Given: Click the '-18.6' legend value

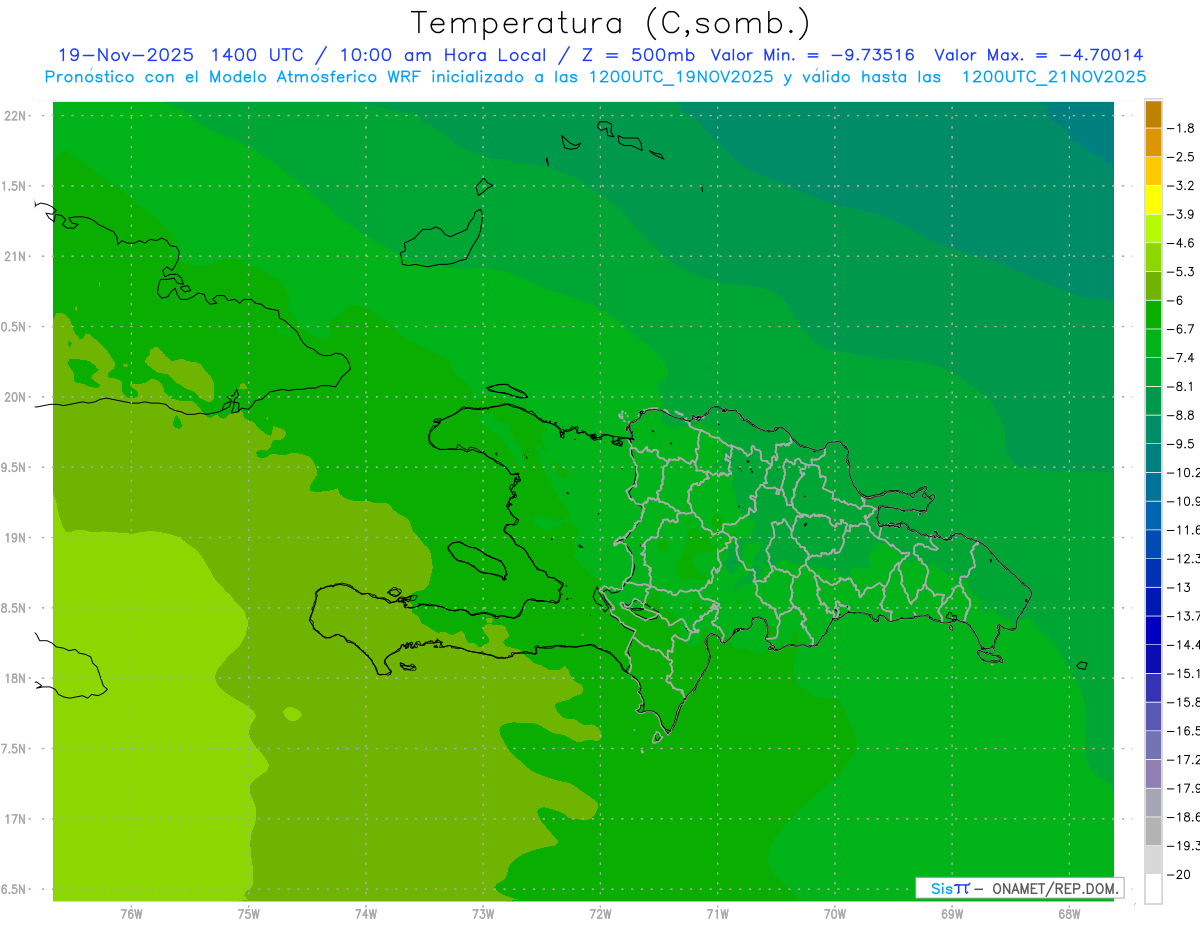Looking at the screenshot, I should [x=1183, y=816].
